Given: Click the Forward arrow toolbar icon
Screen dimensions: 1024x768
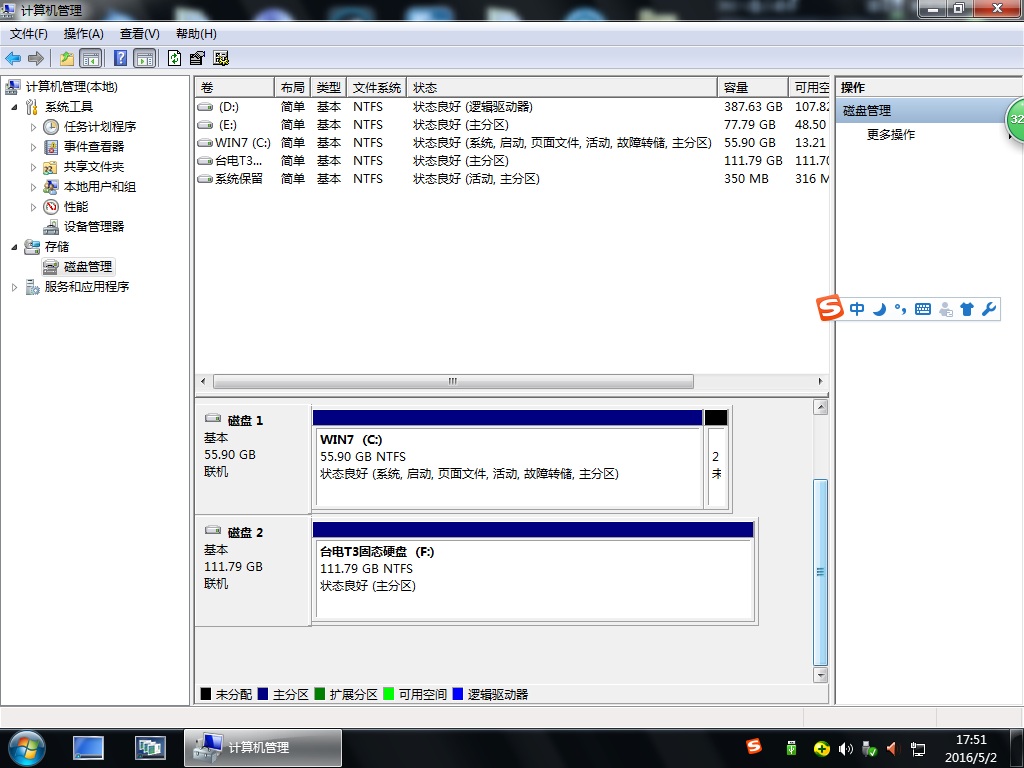Looking at the screenshot, I should tap(36, 58).
